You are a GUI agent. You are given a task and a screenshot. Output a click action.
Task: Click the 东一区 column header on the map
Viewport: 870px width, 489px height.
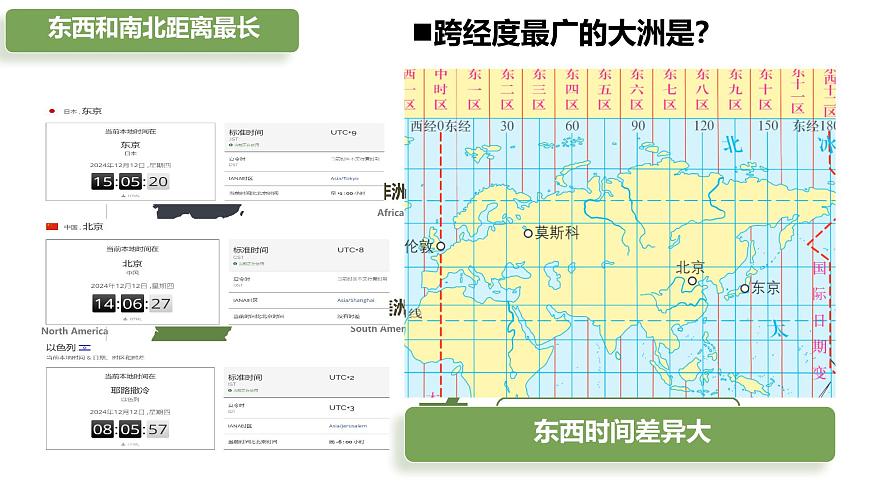coord(474,89)
